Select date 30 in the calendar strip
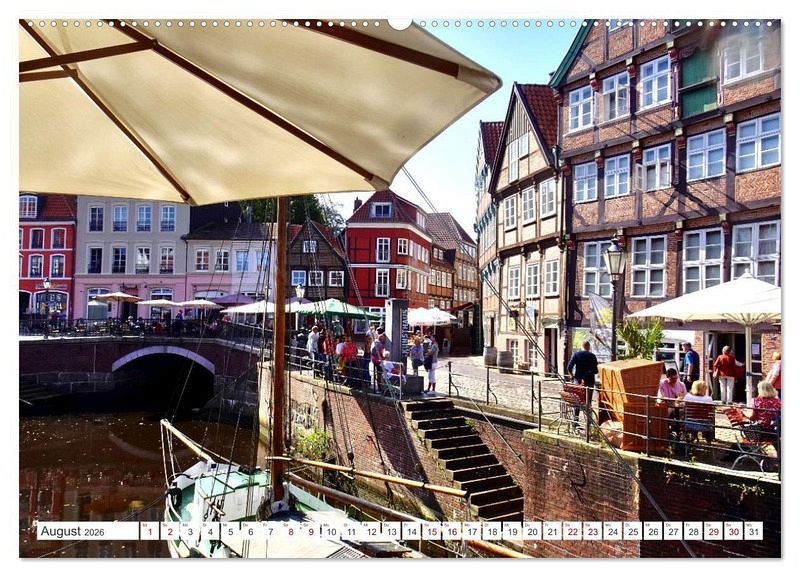800x577 pixels. [x=734, y=531]
